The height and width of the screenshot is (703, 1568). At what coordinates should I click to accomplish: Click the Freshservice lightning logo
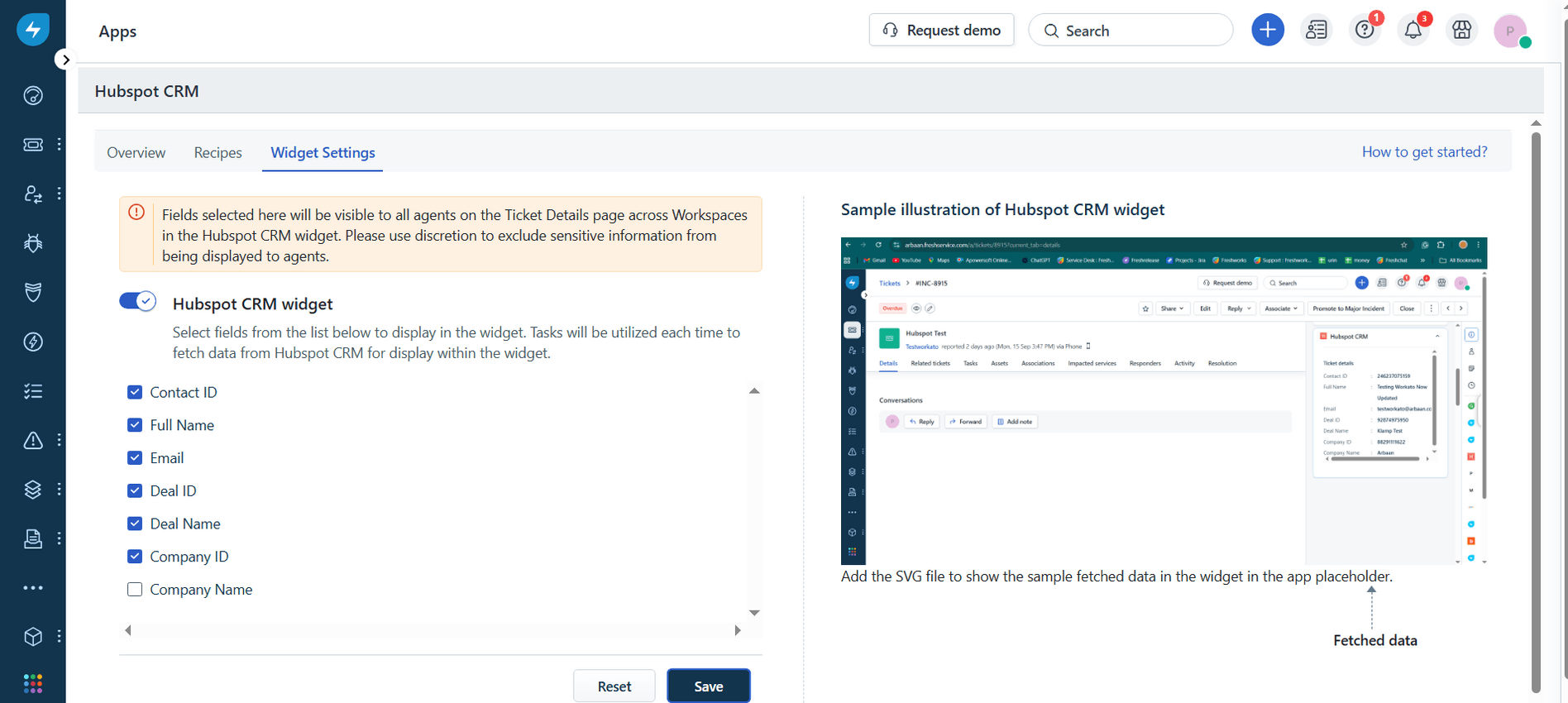pos(33,30)
